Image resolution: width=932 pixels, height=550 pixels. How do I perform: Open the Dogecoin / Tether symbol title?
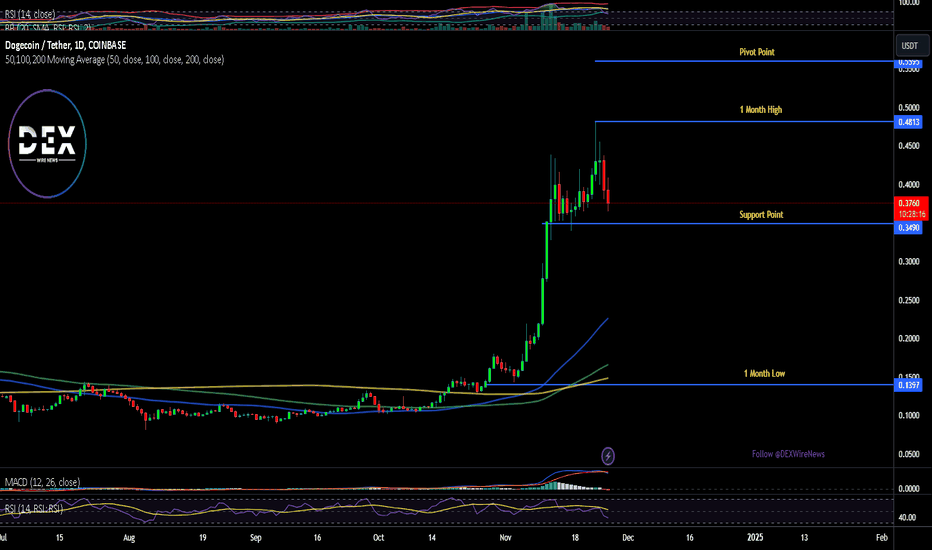coord(65,45)
